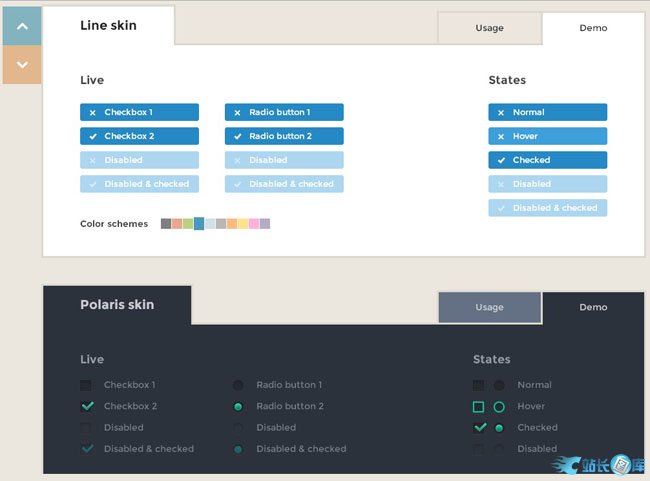
Task: Click the down chevron navigation arrow
Action: (22, 65)
